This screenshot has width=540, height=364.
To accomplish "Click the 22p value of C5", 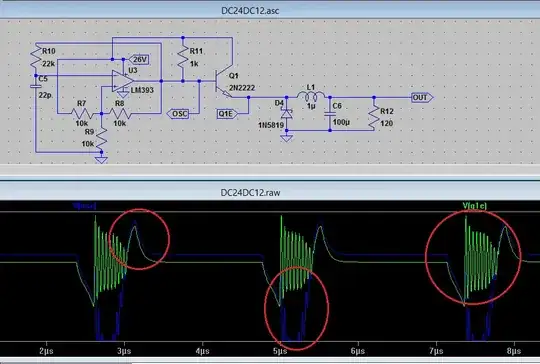I will [x=45, y=95].
